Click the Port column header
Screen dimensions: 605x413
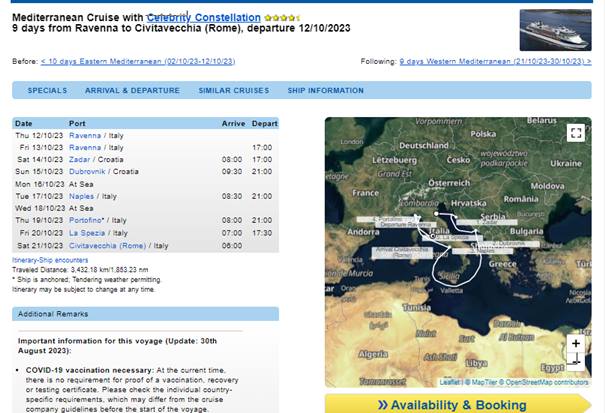click(77, 124)
